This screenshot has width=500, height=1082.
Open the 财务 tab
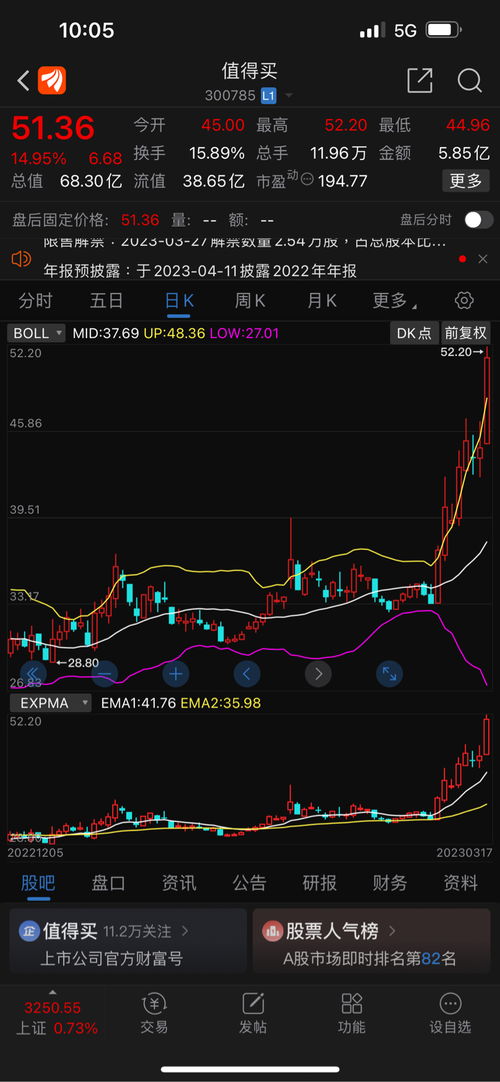pos(390,883)
